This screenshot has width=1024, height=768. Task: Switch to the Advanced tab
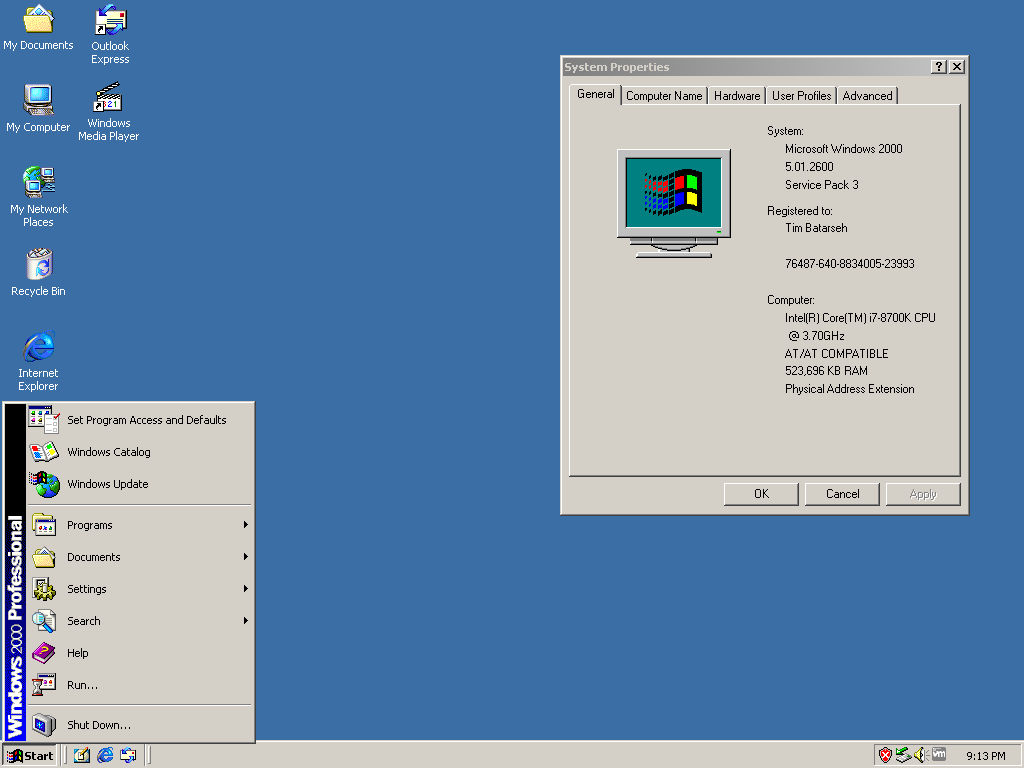pyautogui.click(x=867, y=95)
